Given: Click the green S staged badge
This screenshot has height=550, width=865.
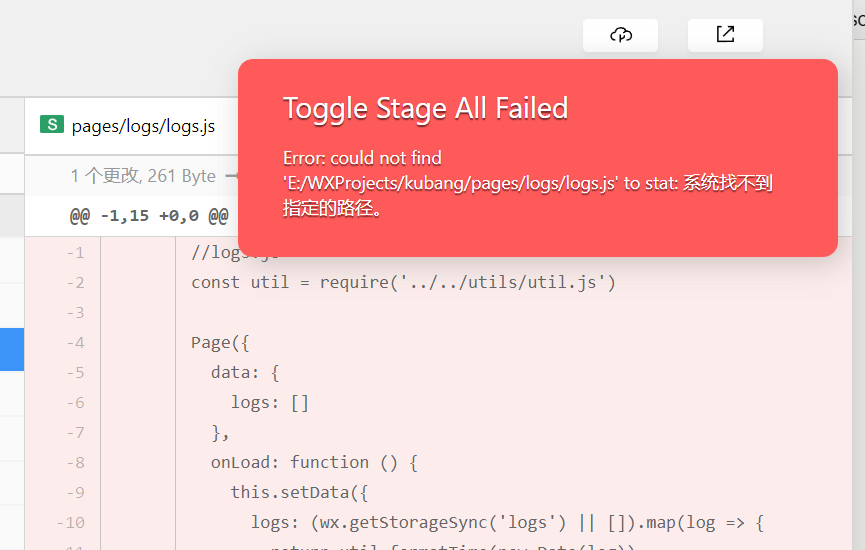Looking at the screenshot, I should pyautogui.click(x=51, y=125).
